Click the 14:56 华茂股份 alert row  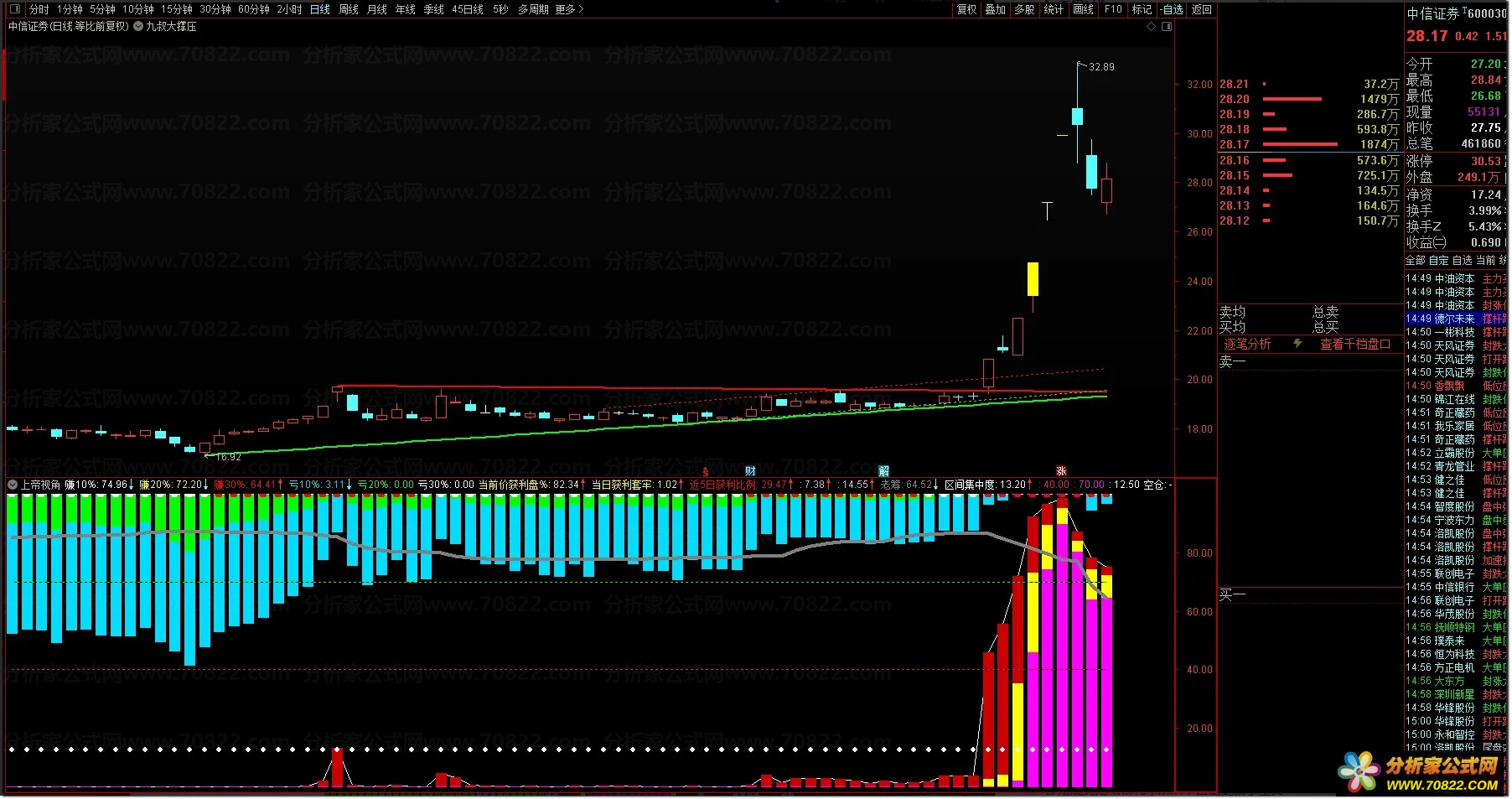(x=1456, y=614)
